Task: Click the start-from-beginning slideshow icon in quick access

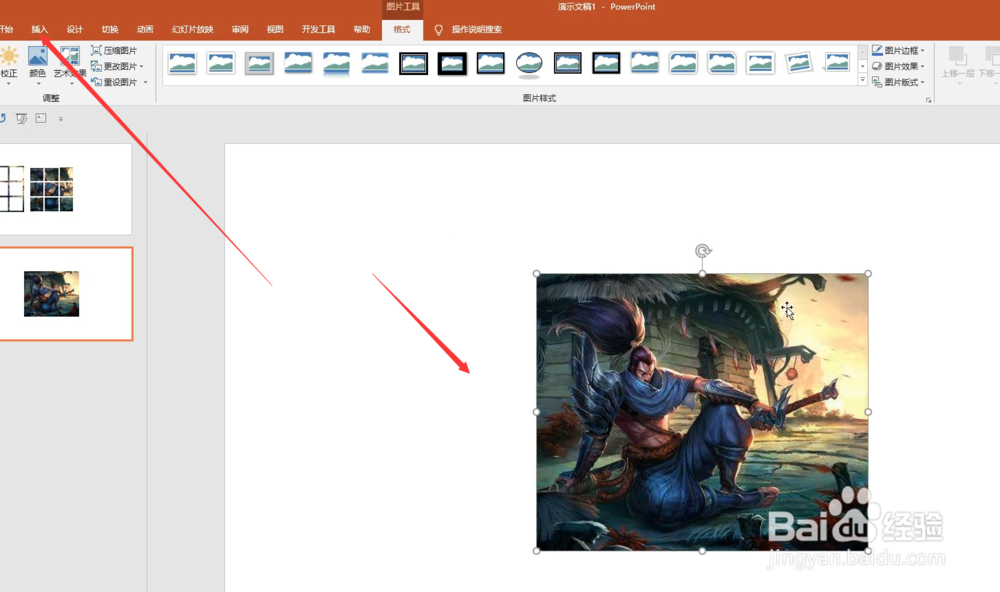Action: click(22, 119)
